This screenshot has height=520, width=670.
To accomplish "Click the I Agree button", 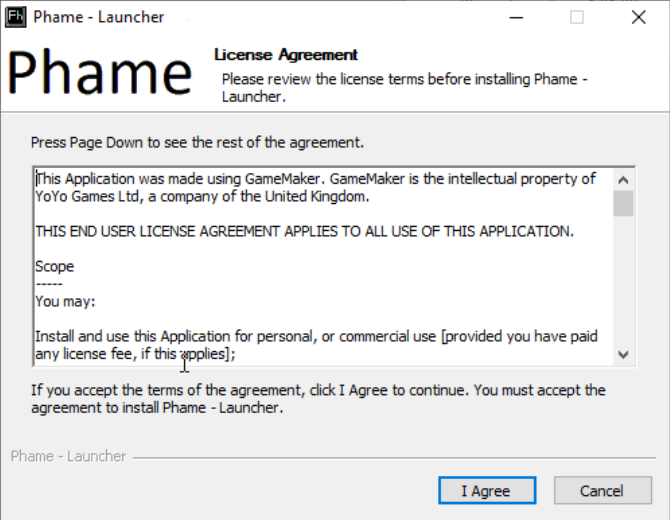I will (487, 491).
